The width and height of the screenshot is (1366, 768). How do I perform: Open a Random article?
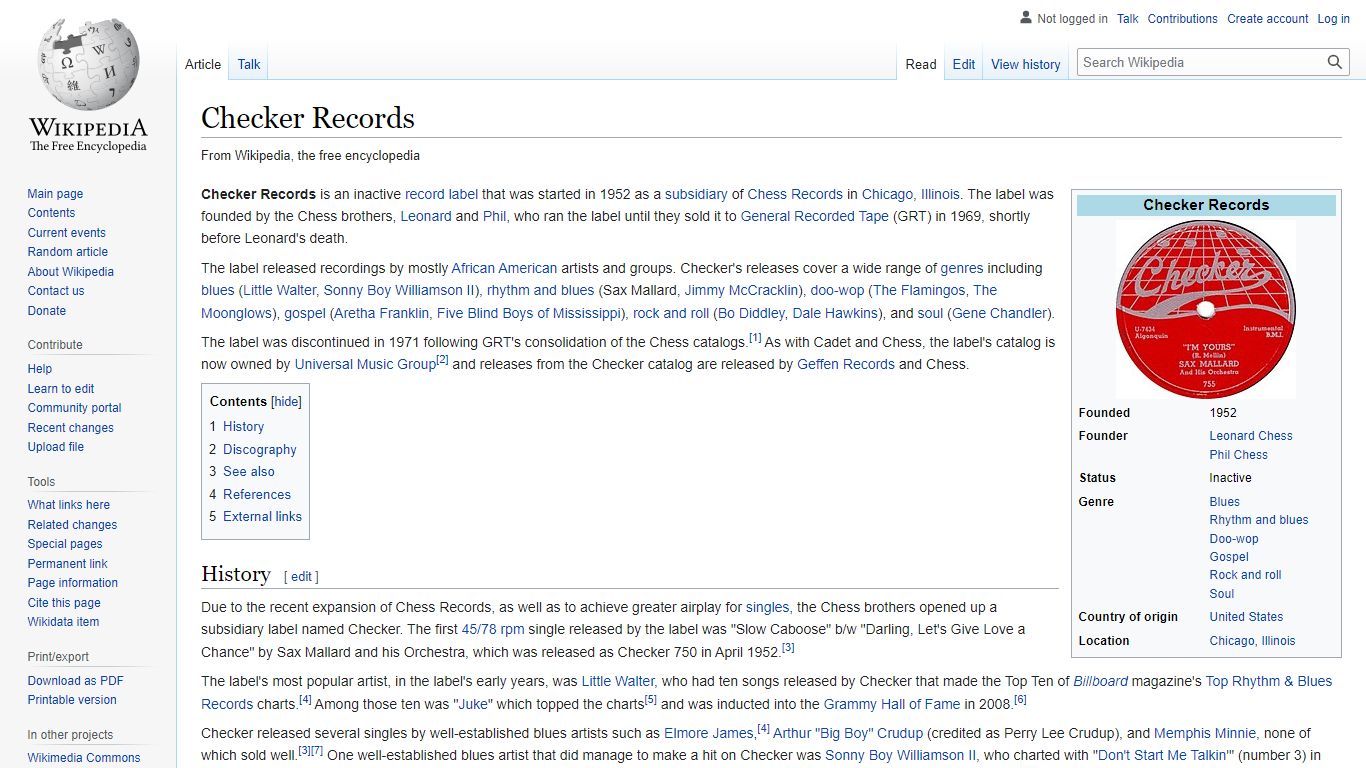click(x=67, y=252)
